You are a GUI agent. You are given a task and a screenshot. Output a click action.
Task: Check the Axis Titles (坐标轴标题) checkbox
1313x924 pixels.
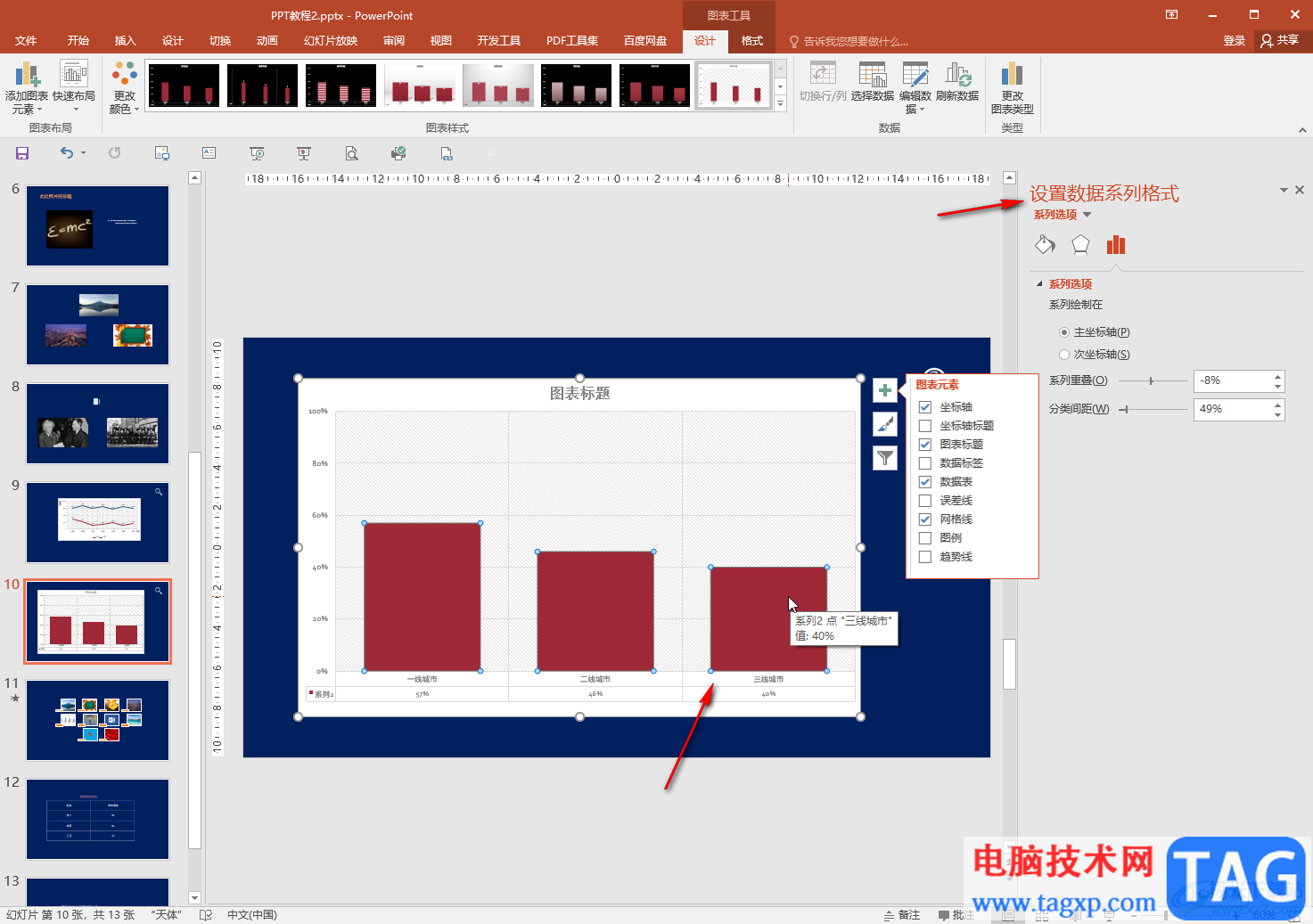(x=925, y=426)
